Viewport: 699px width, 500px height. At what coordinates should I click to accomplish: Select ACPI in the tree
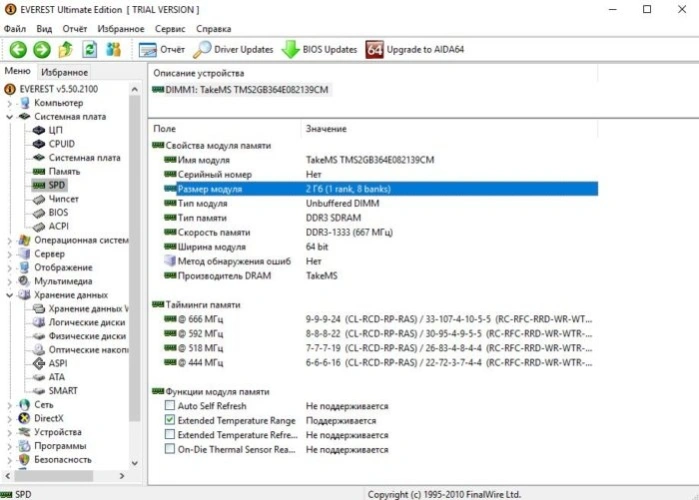pyautogui.click(x=58, y=226)
